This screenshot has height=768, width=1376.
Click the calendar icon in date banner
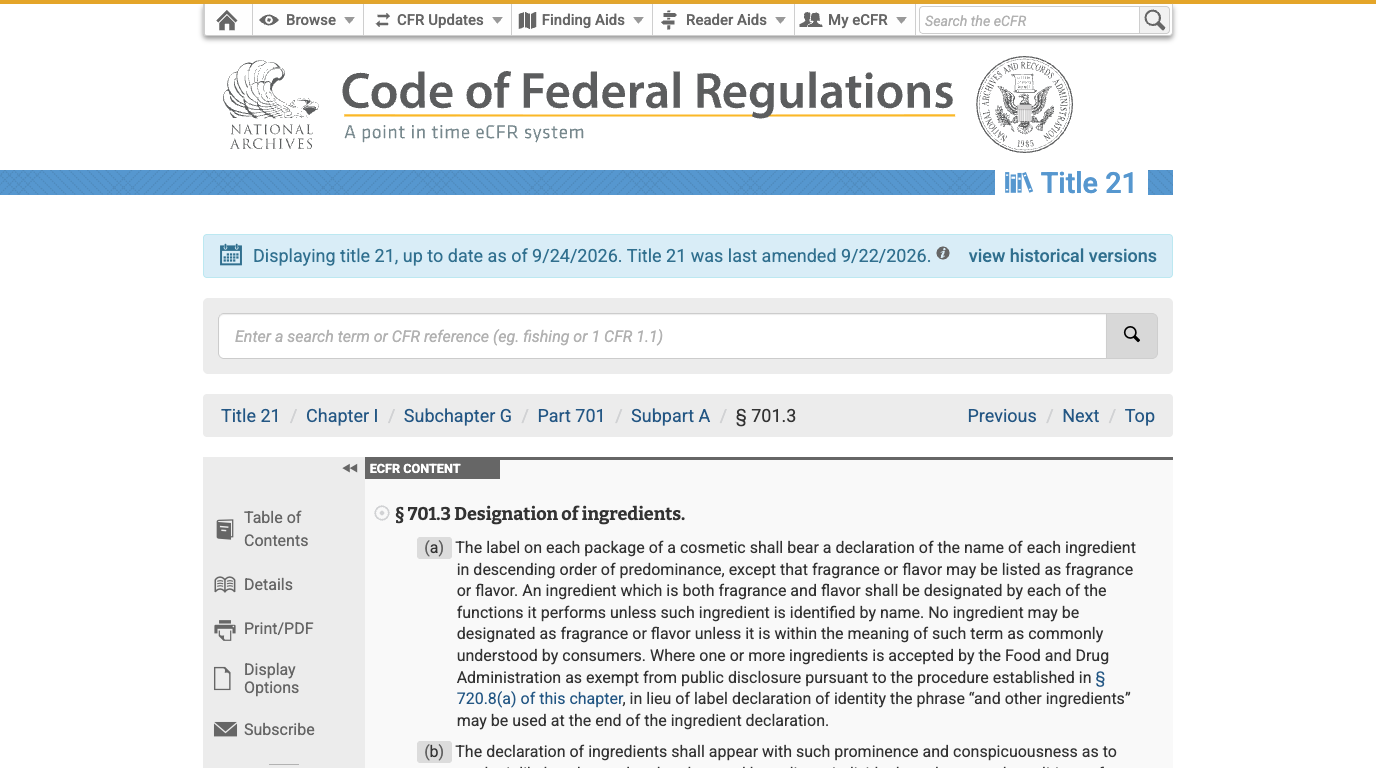[231, 255]
